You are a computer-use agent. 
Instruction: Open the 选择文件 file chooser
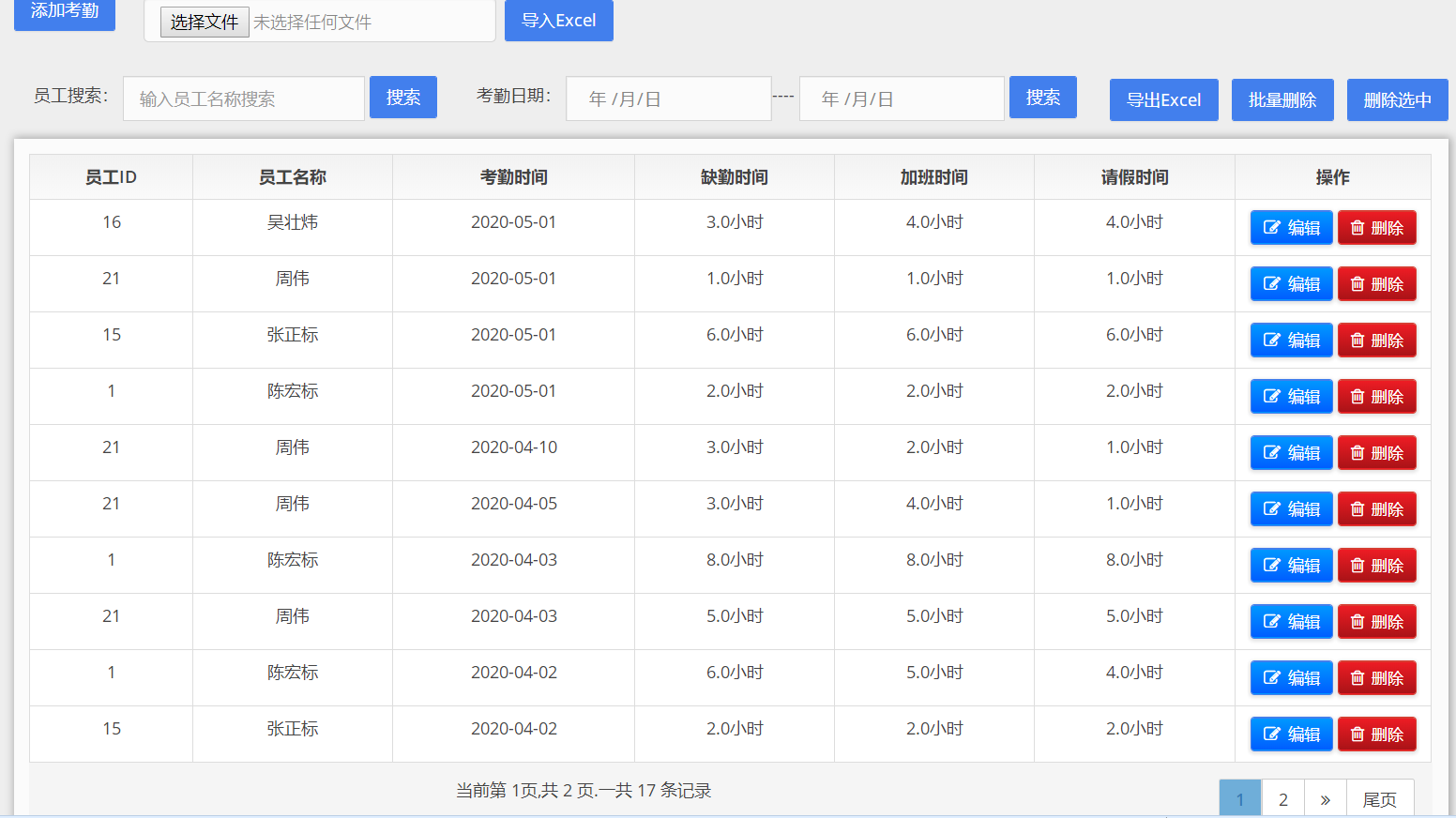pos(205,22)
